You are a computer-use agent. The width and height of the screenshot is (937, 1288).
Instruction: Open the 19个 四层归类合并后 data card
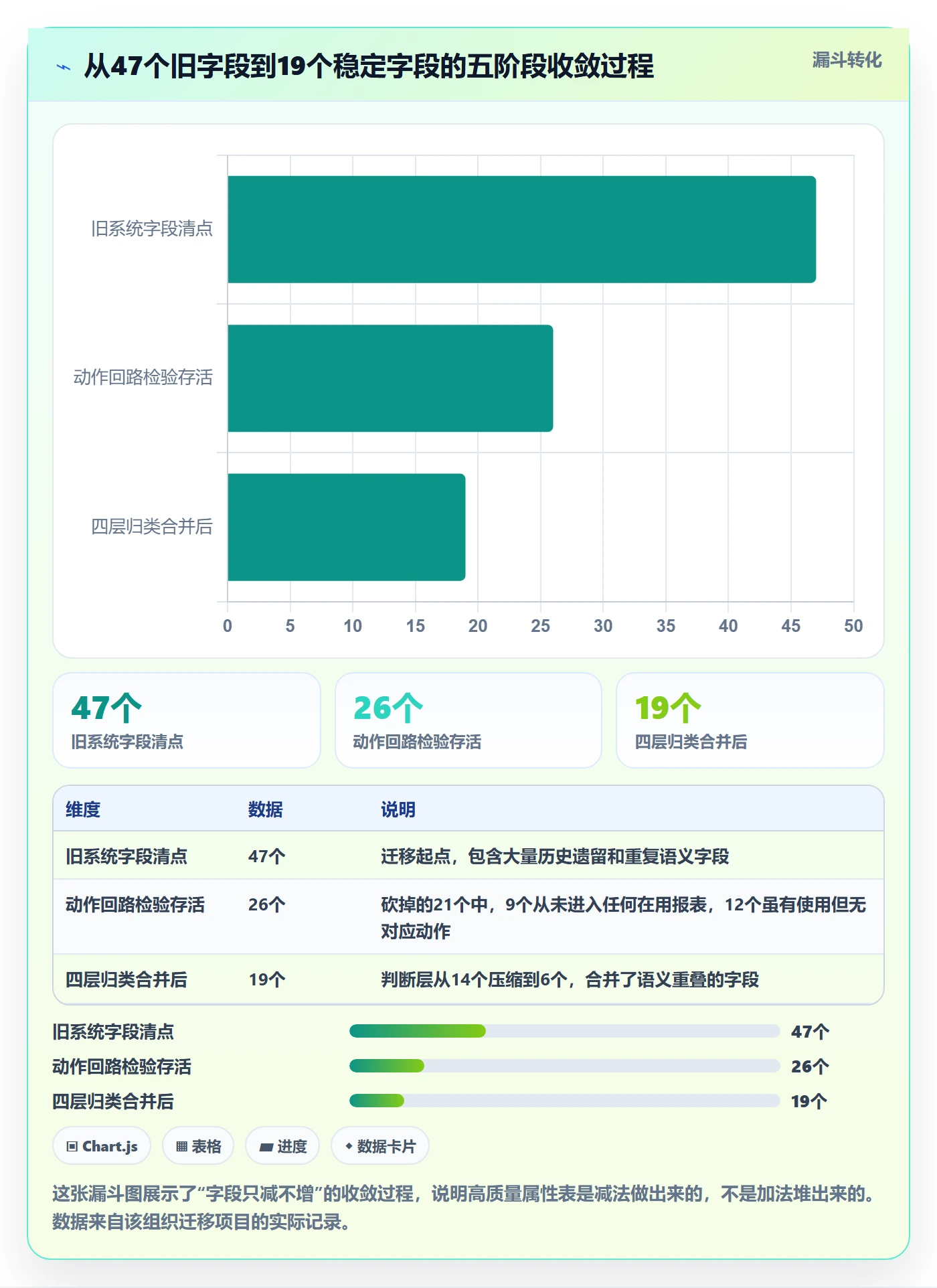750,720
